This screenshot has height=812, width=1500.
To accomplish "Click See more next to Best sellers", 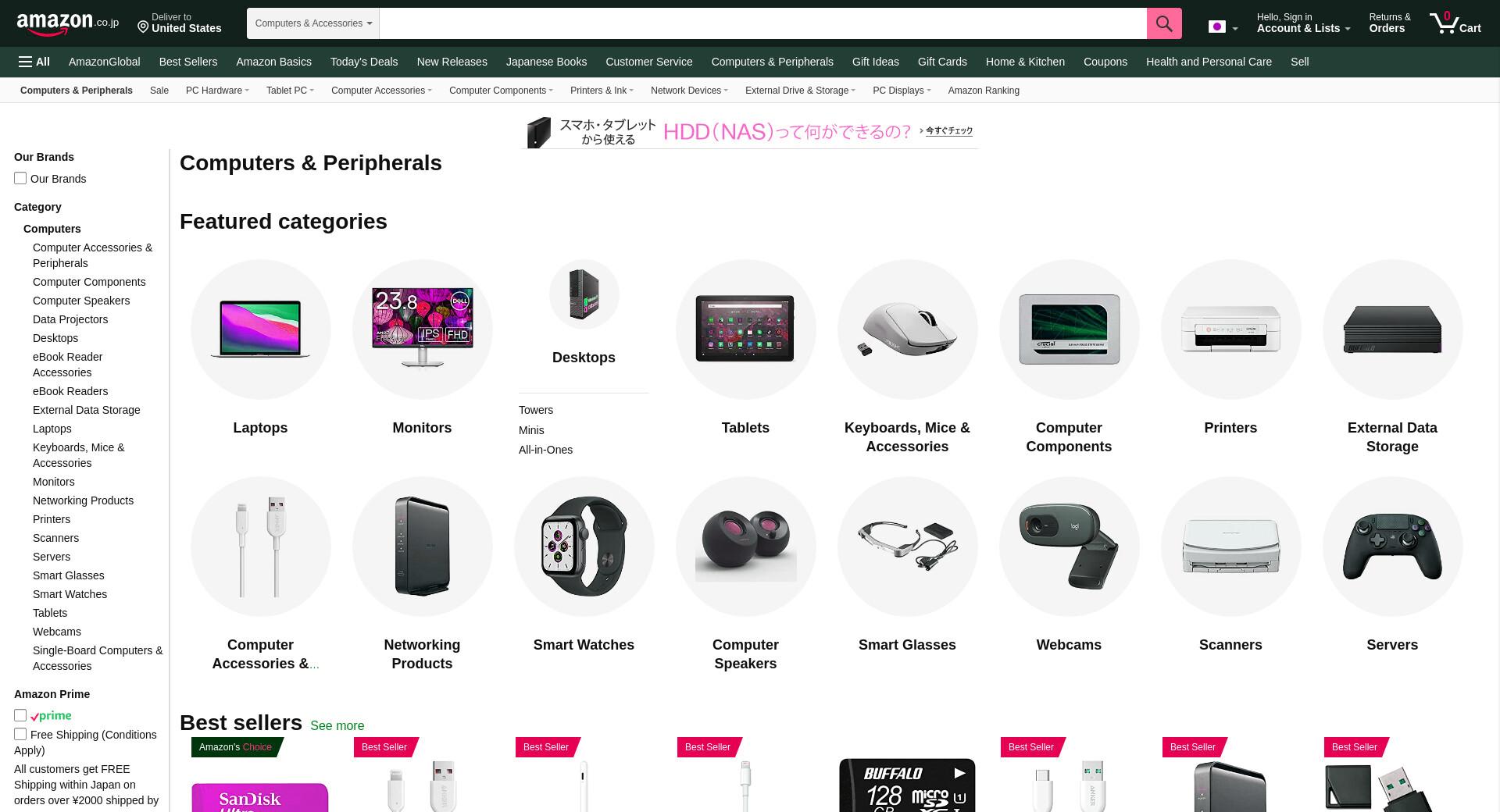I will pyautogui.click(x=337, y=725).
